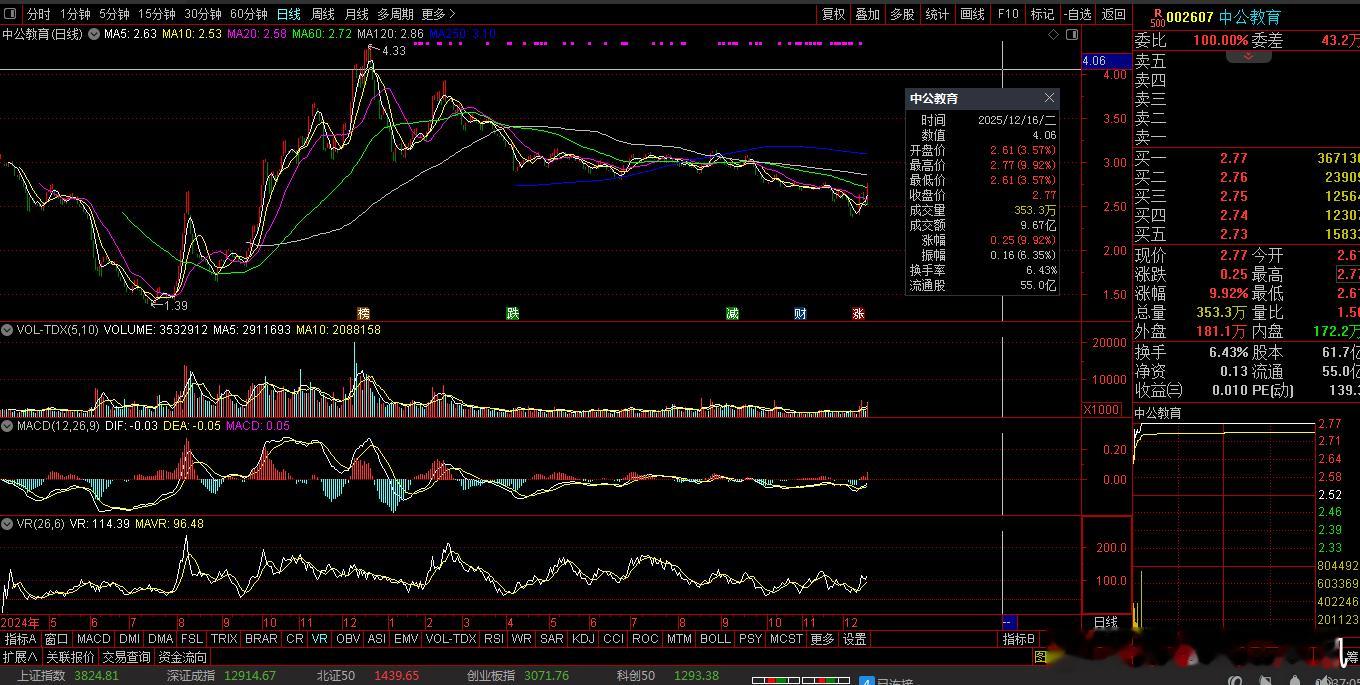
Task: Open the dropdown arrow next to 中公教育(日线)
Action: click(94, 34)
